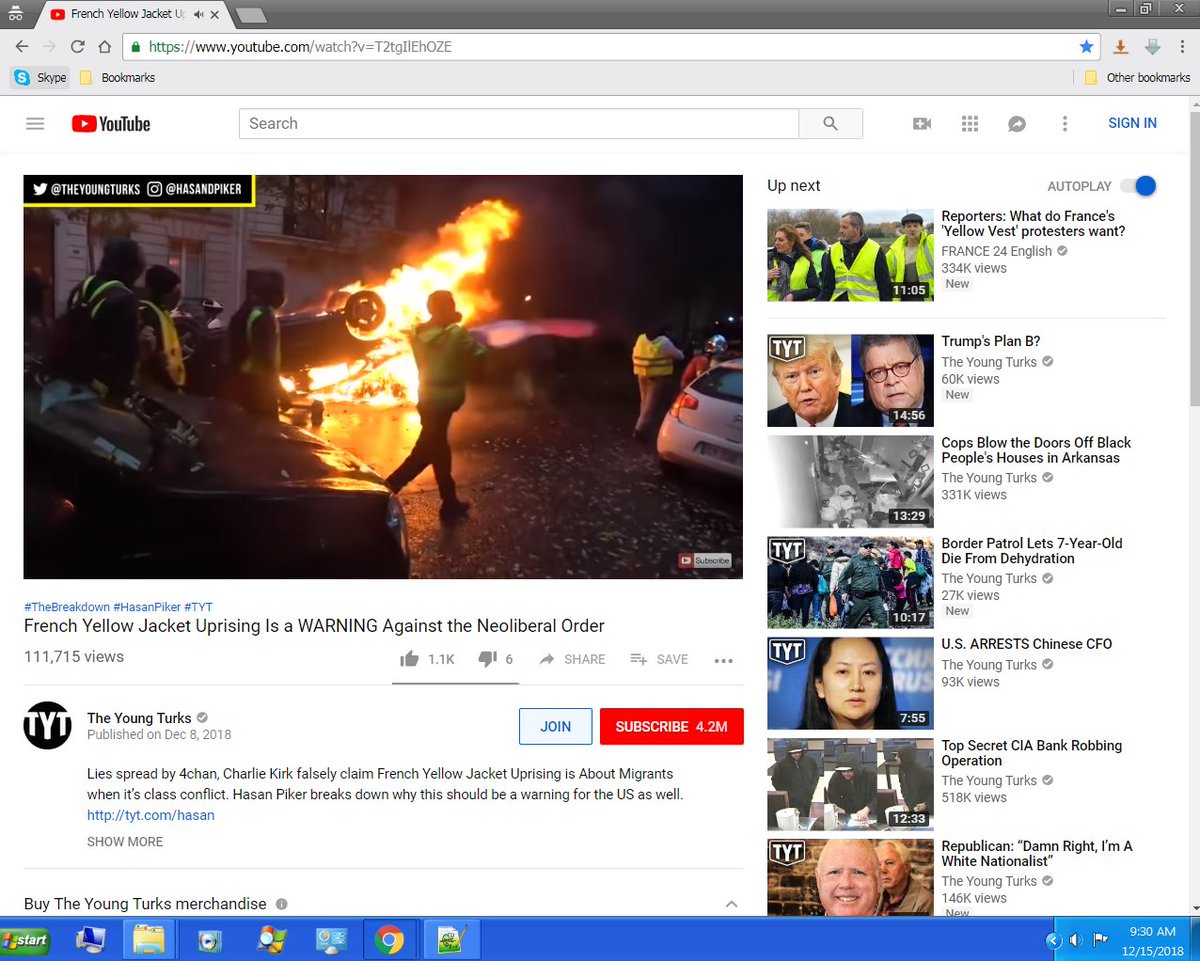Open the #TYT hashtag link
The height and width of the screenshot is (961, 1200).
click(x=198, y=607)
